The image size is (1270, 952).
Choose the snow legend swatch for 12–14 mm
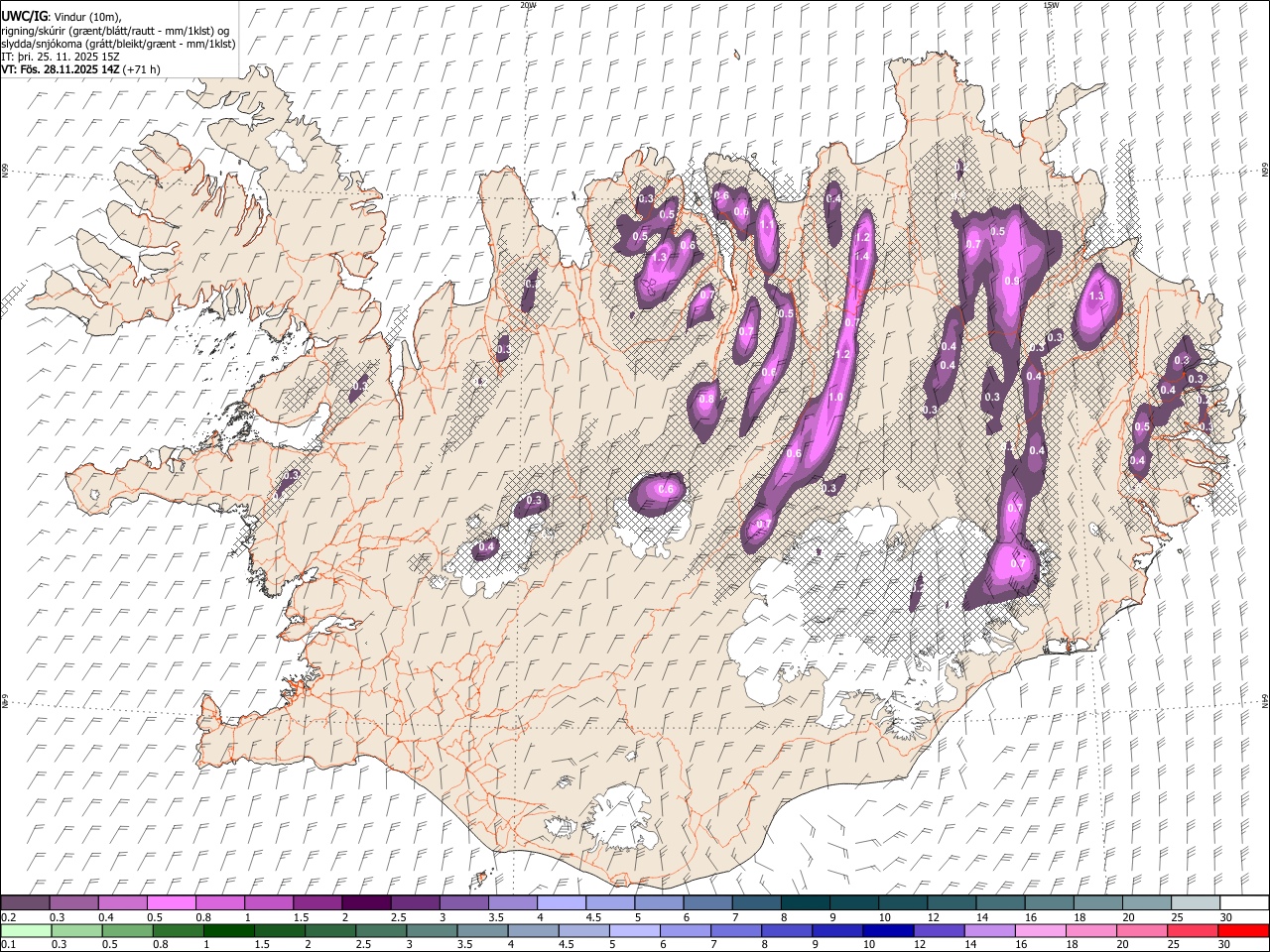click(x=952, y=902)
